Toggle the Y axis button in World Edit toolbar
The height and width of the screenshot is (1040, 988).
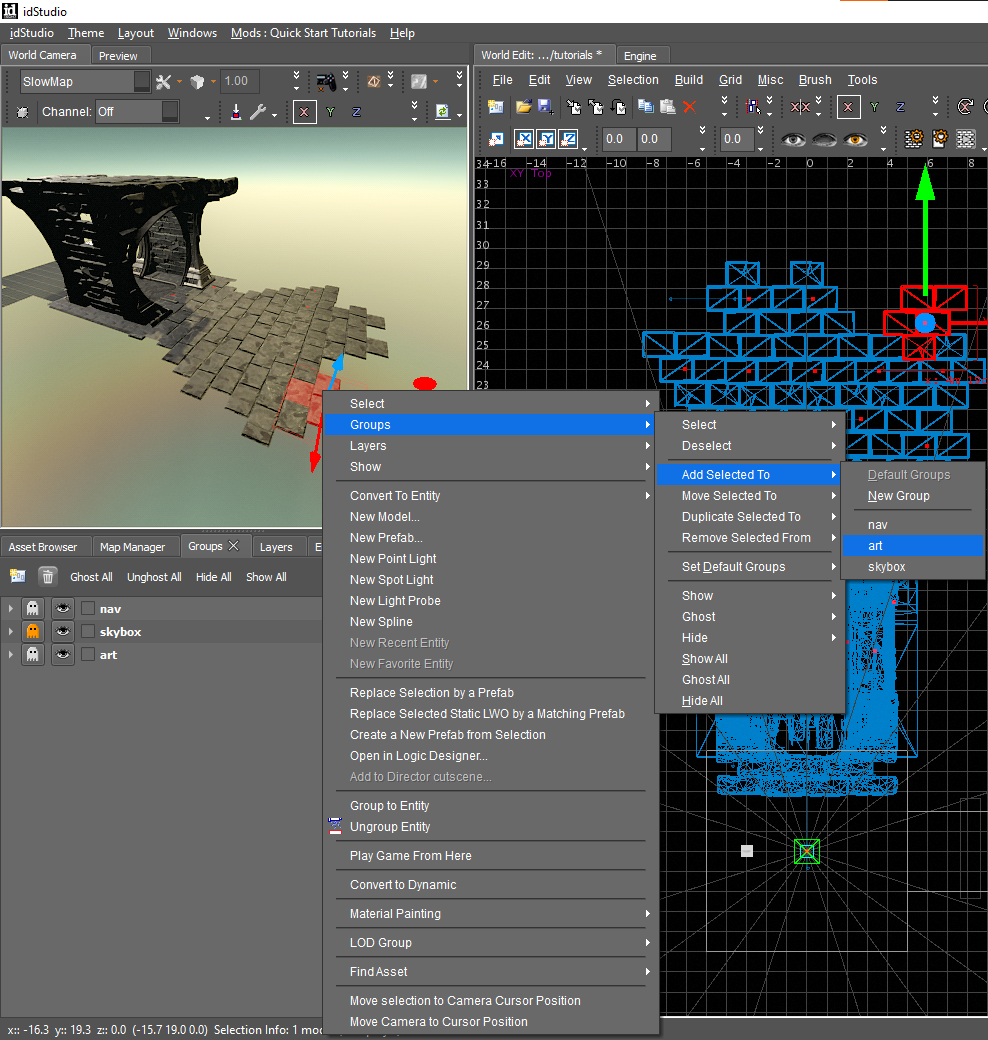coord(875,107)
